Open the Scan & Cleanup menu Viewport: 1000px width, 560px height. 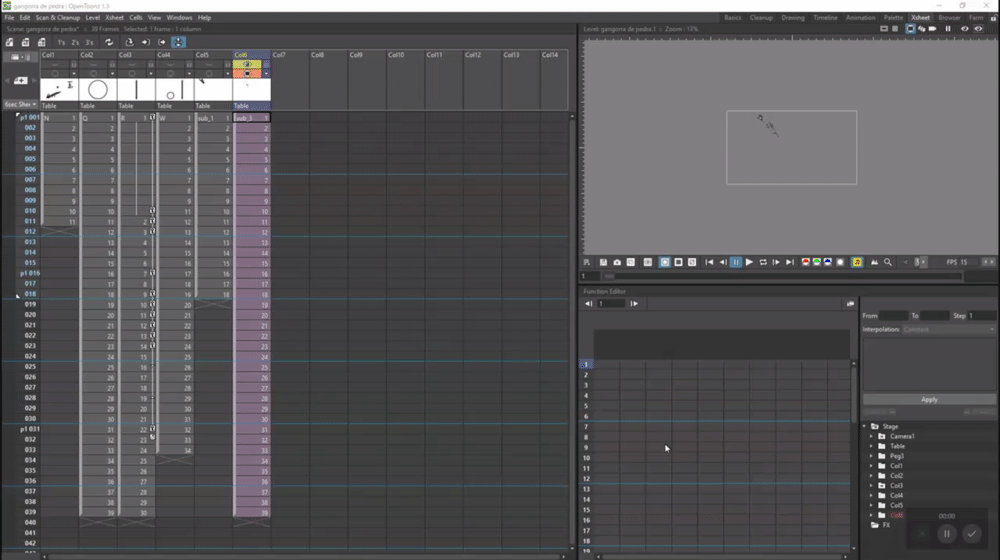pos(57,18)
